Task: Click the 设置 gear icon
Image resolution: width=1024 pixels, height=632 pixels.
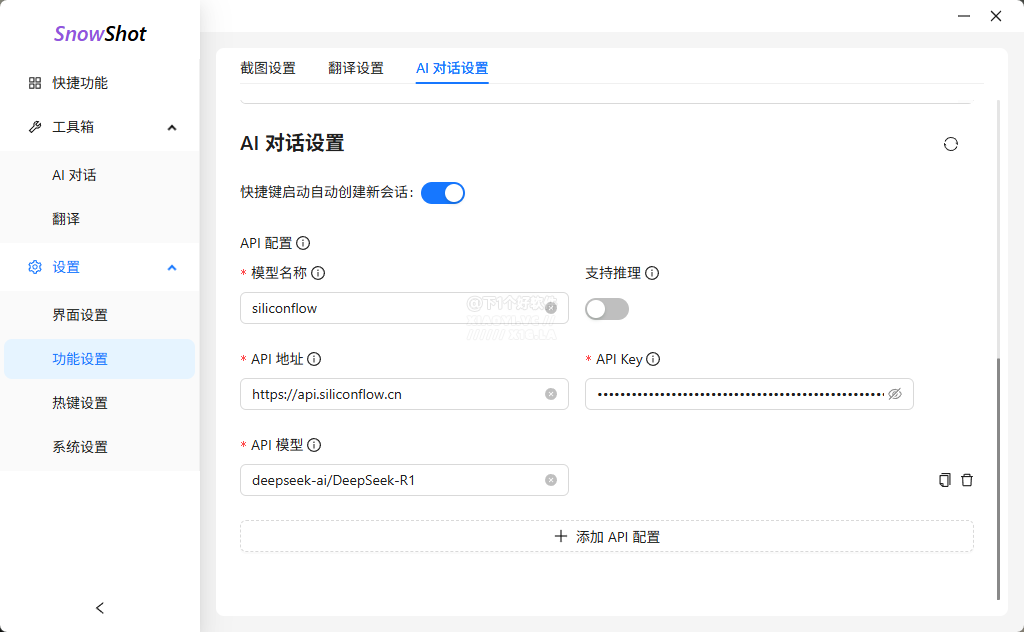Action: click(35, 267)
